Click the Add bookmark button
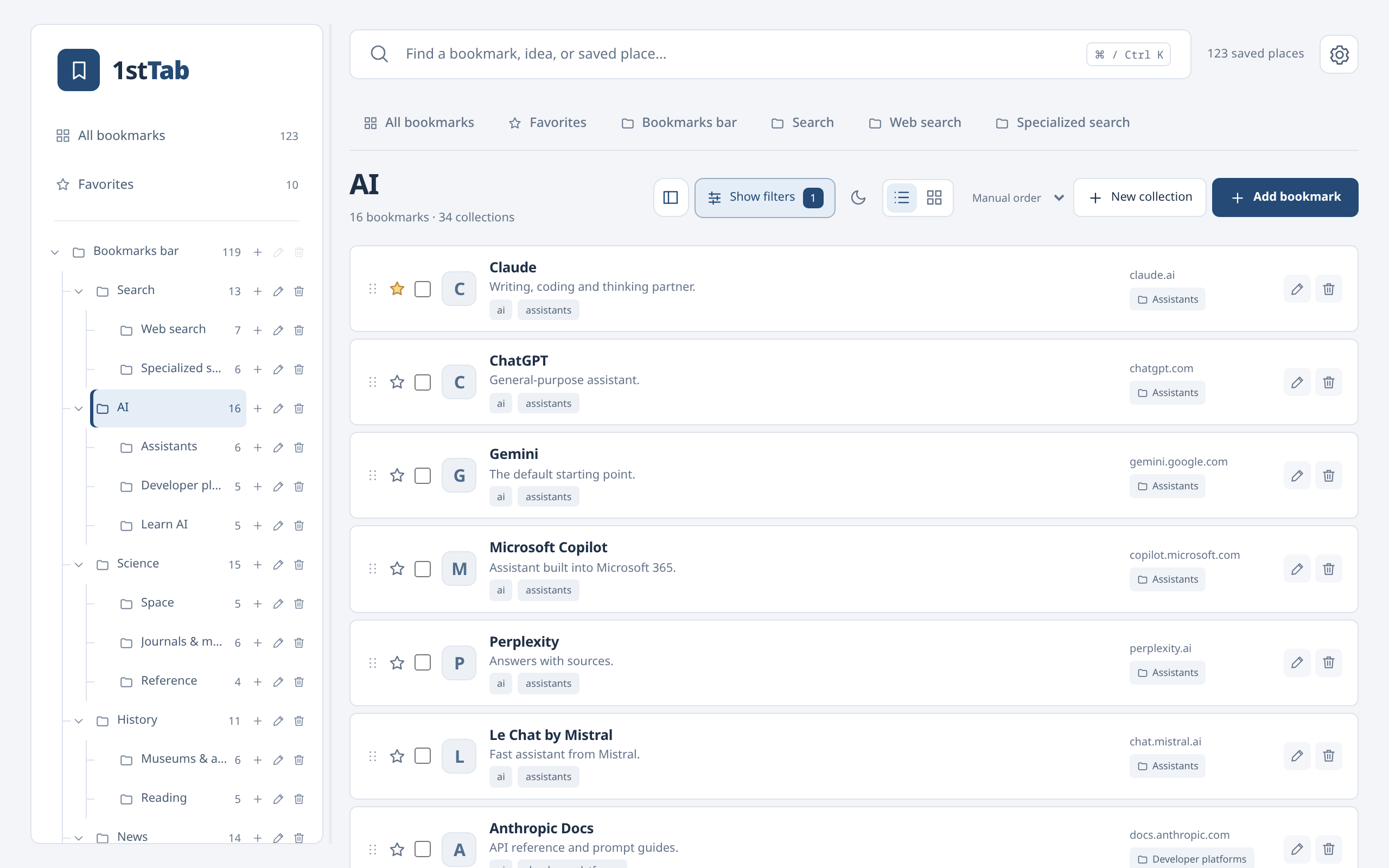This screenshot has height=868, width=1389. tap(1284, 197)
